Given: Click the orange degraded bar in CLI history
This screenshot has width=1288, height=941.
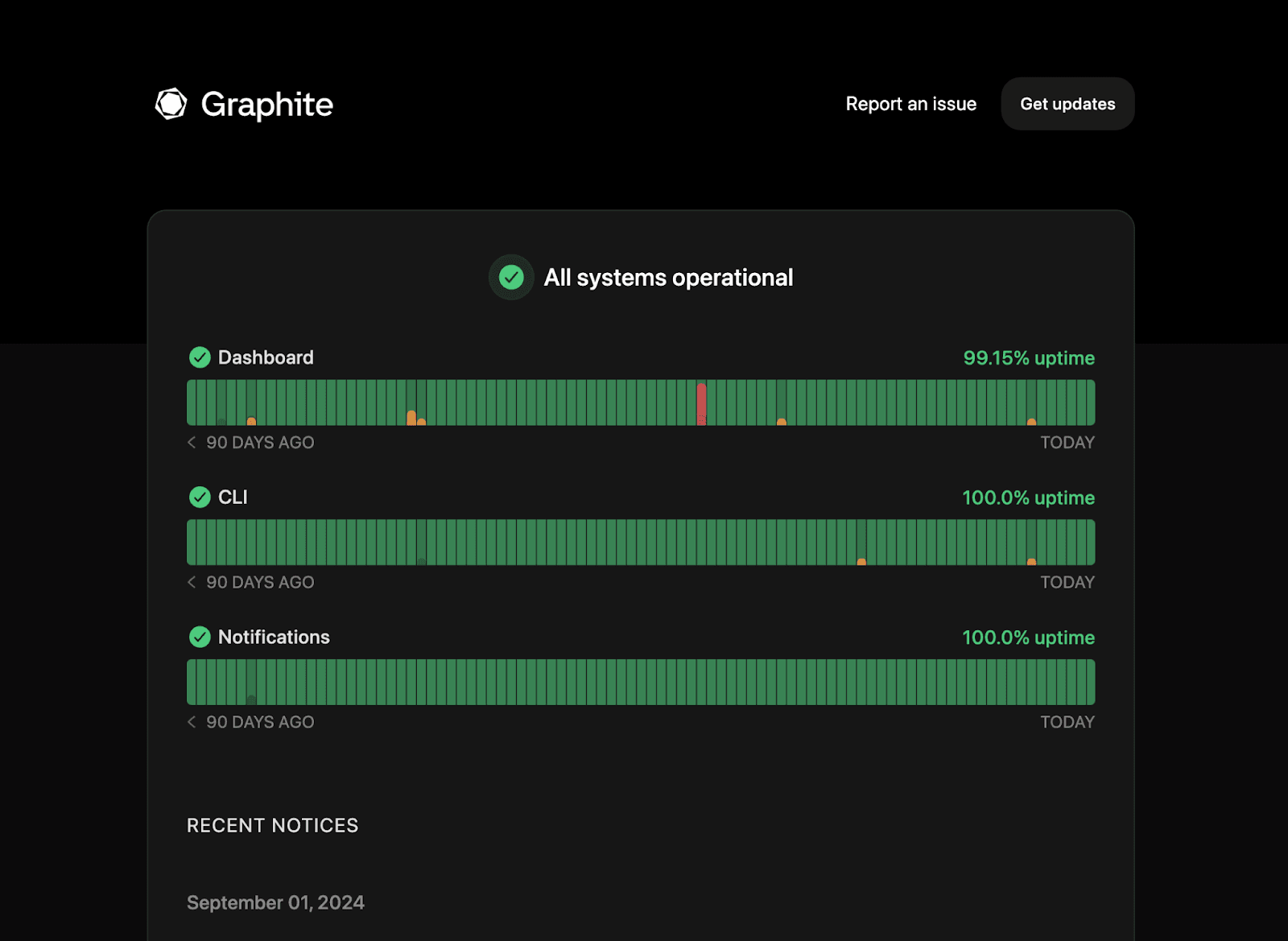Looking at the screenshot, I should click(861, 559).
